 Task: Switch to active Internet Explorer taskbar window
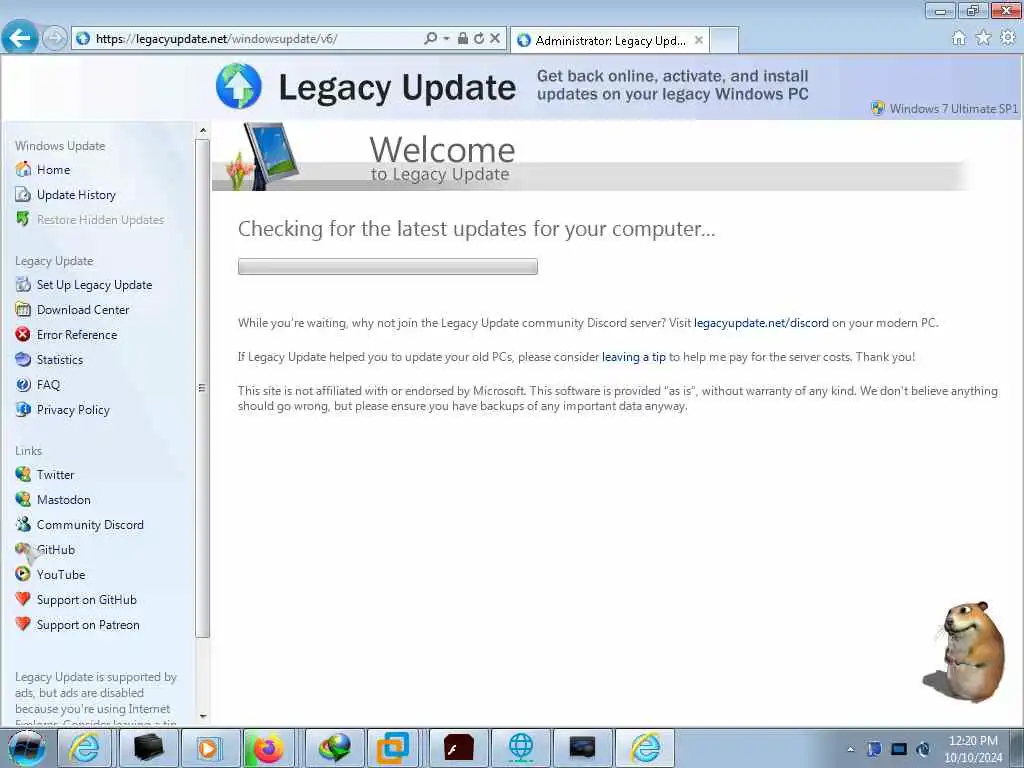tap(645, 748)
